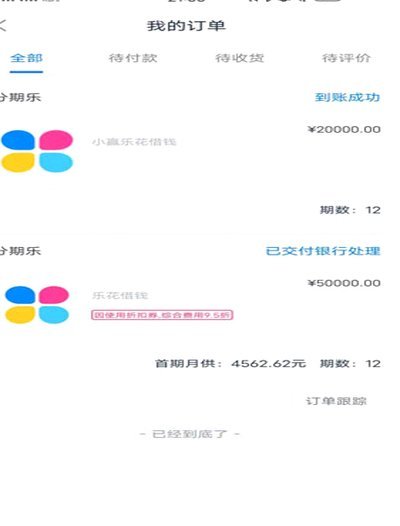Image resolution: width=400 pixels, height=526 pixels.
Task: Open the 小赢乐花借钱 product logo
Action: [x=37, y=151]
